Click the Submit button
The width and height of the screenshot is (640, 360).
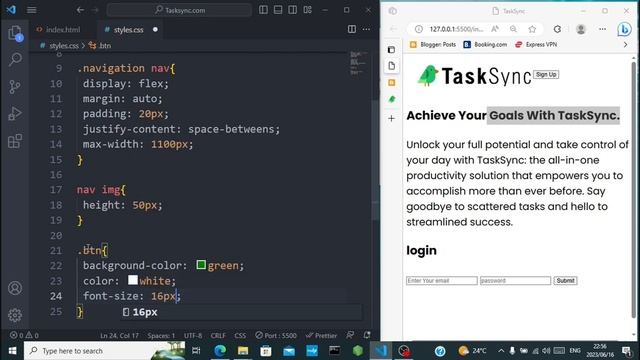coord(565,280)
